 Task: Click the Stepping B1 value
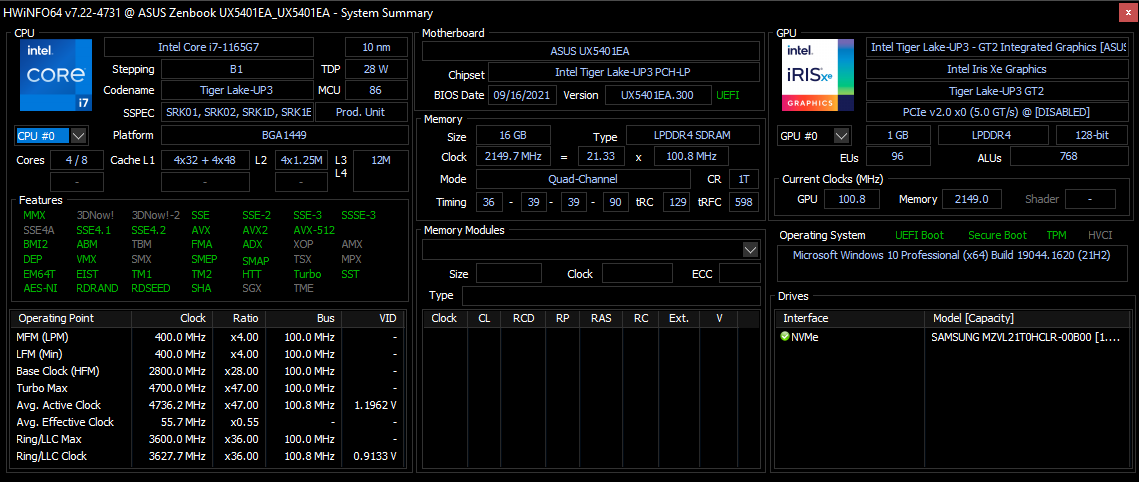pyautogui.click(x=236, y=70)
